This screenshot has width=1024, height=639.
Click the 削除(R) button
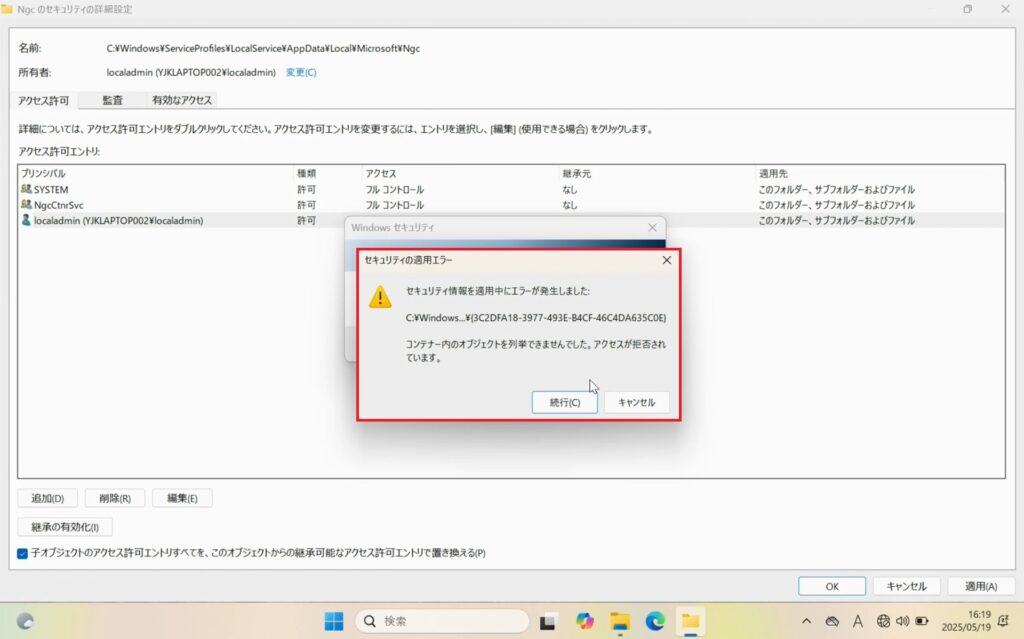(x=115, y=498)
